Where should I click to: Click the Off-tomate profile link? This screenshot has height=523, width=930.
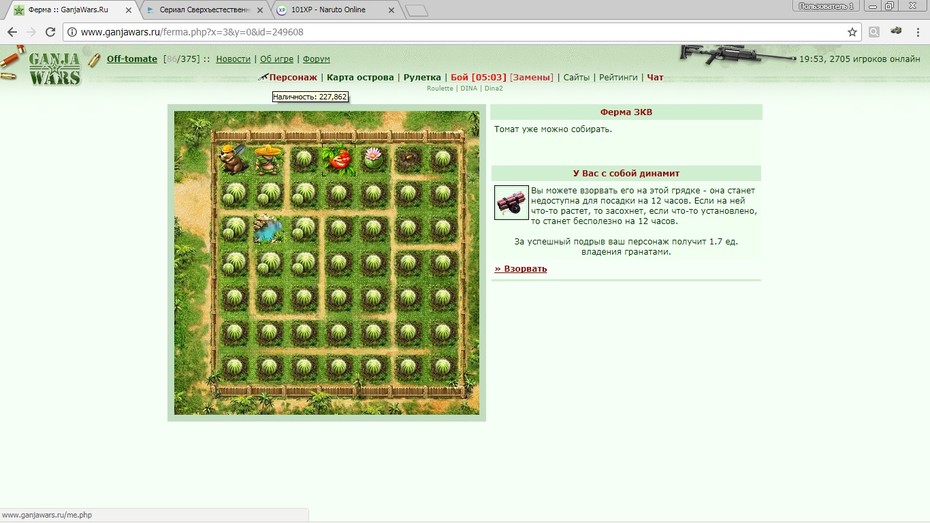pos(132,59)
